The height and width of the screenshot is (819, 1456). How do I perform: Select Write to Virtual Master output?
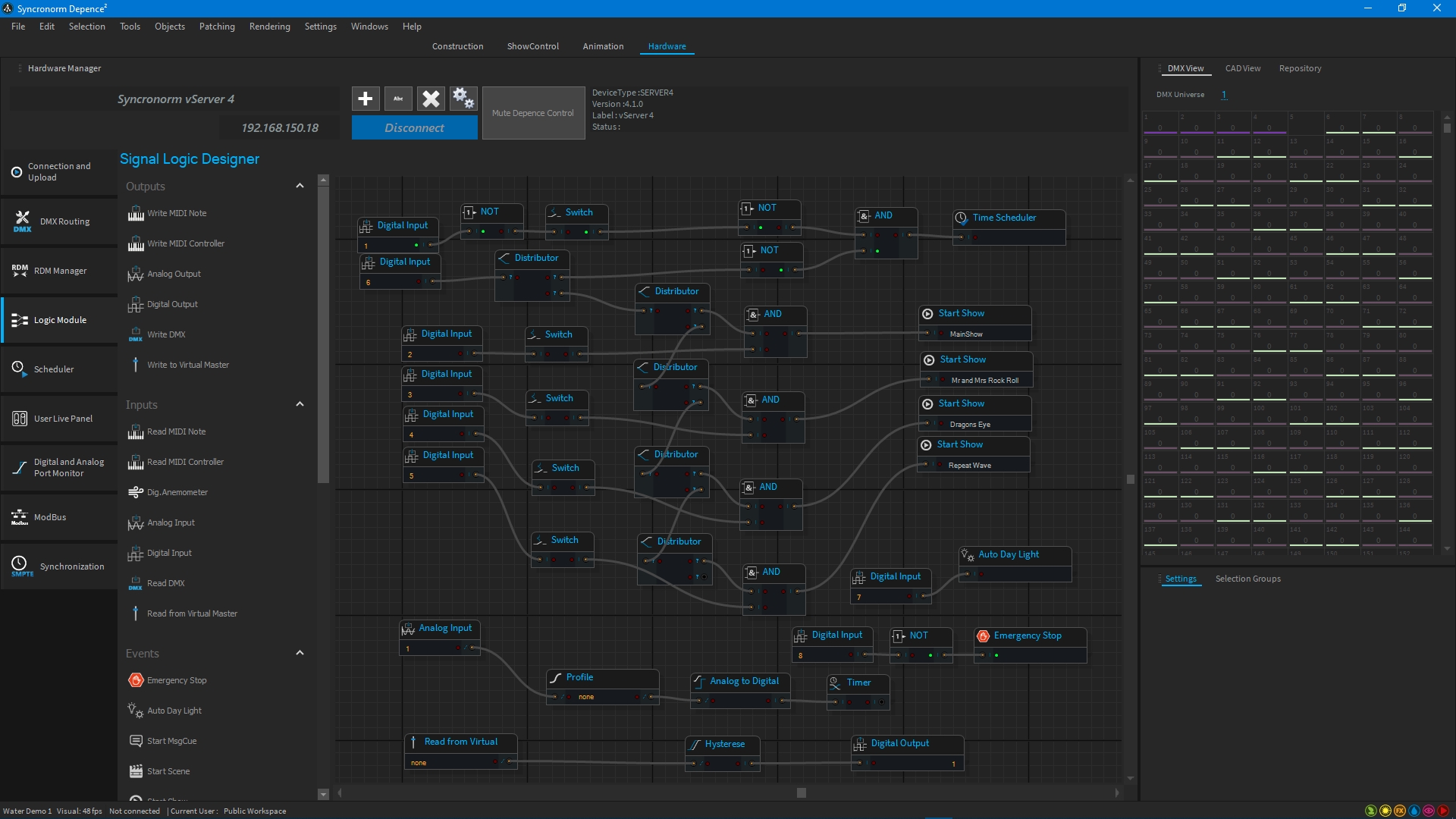pyautogui.click(x=187, y=365)
